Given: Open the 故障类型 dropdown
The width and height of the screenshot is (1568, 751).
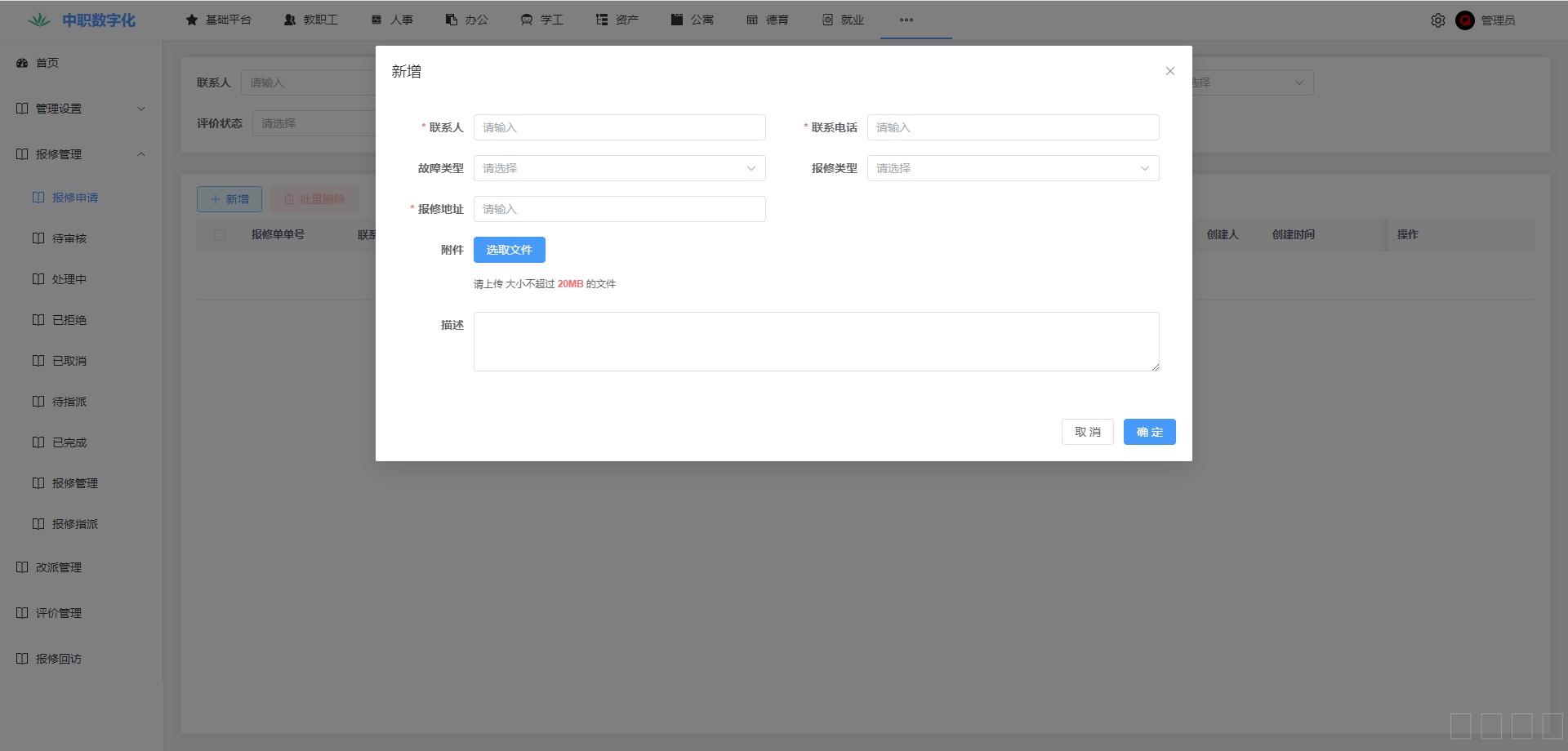Looking at the screenshot, I should [619, 168].
